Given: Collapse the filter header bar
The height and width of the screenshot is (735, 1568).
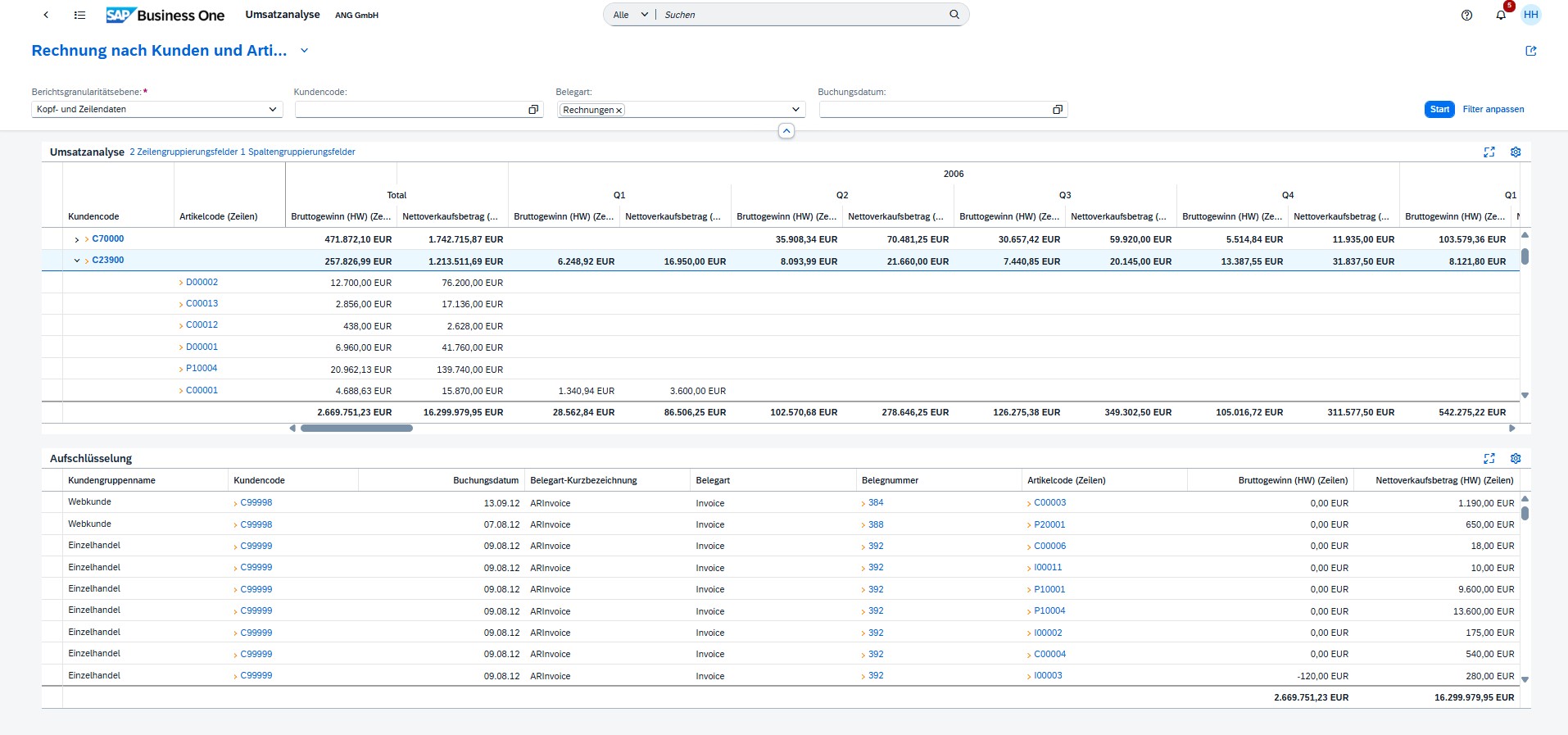Looking at the screenshot, I should [x=786, y=131].
